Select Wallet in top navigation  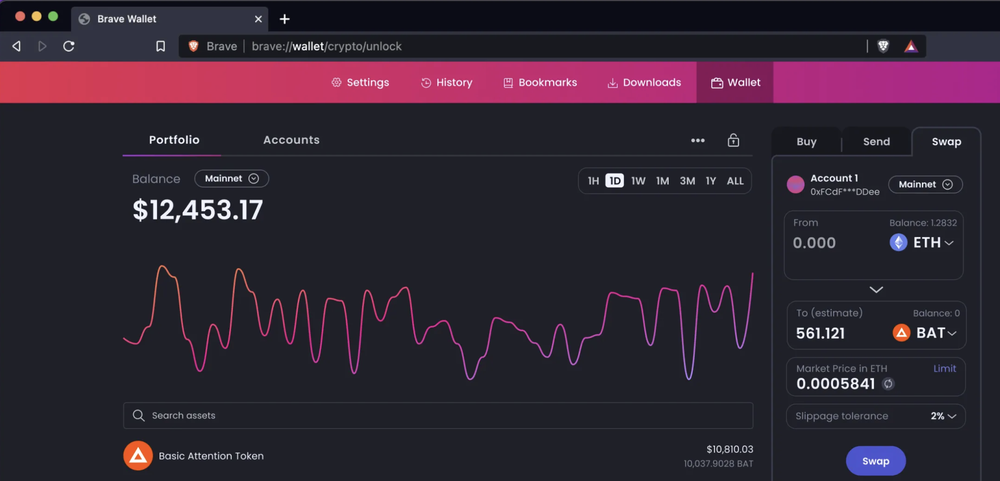735,82
